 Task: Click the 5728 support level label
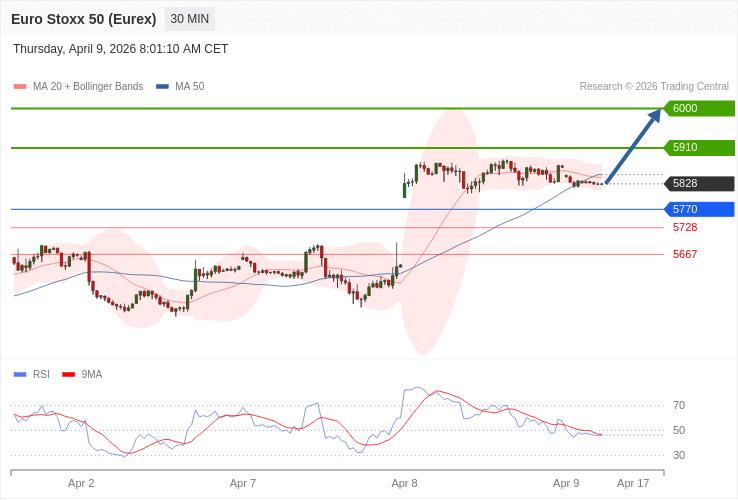click(x=685, y=227)
